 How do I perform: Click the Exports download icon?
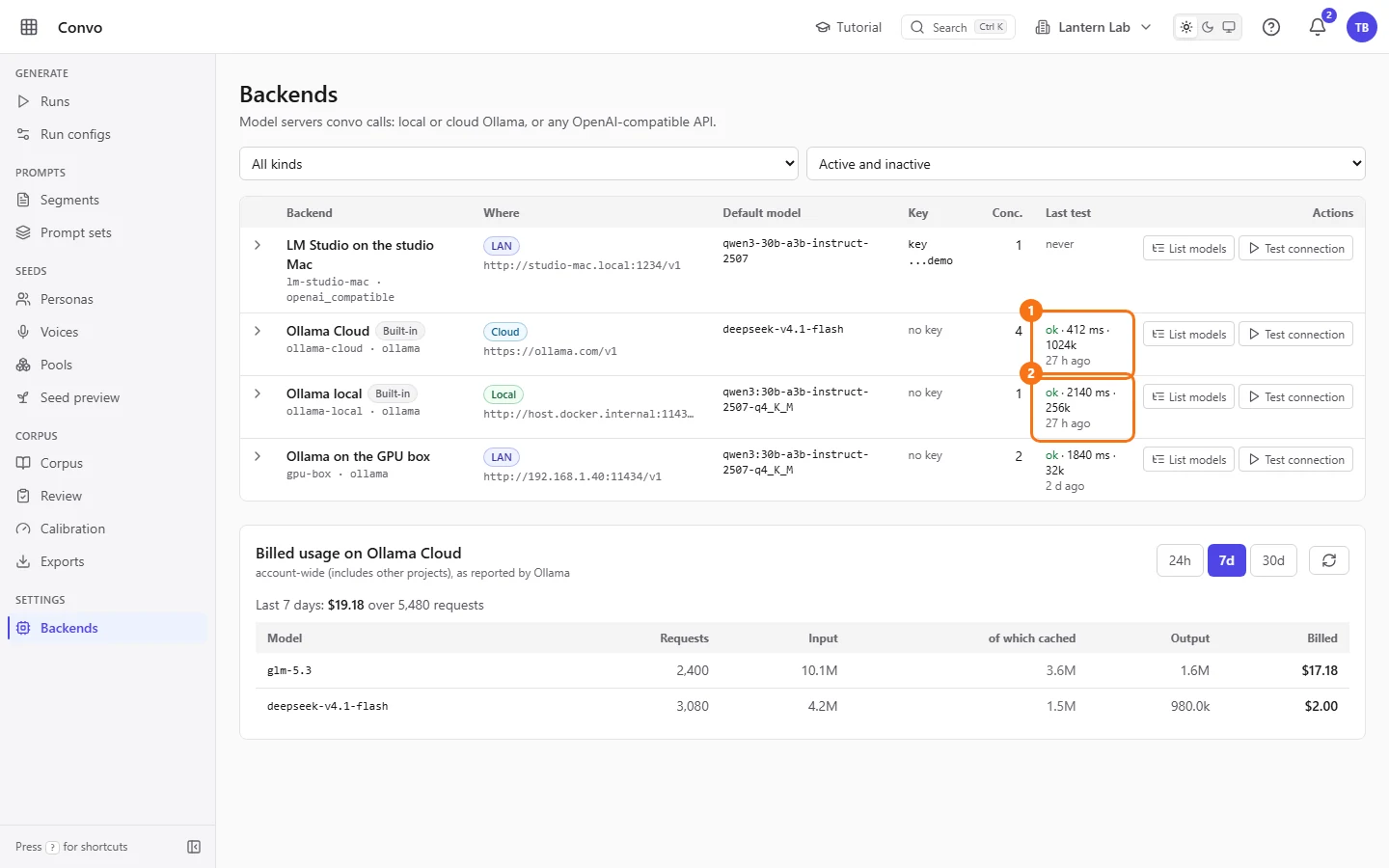(23, 561)
